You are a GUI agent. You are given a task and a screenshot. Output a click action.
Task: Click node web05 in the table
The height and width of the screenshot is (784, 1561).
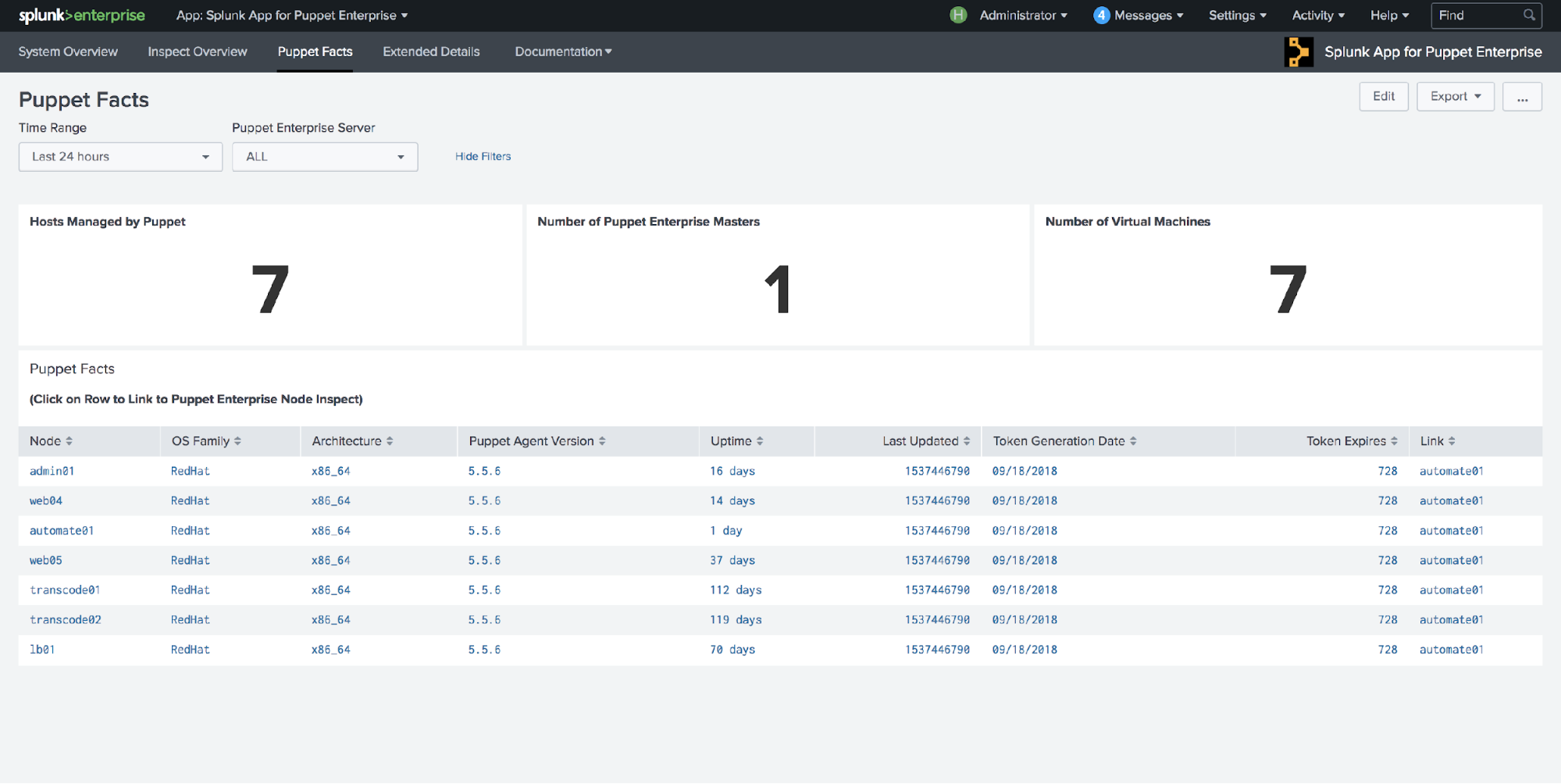click(x=46, y=561)
